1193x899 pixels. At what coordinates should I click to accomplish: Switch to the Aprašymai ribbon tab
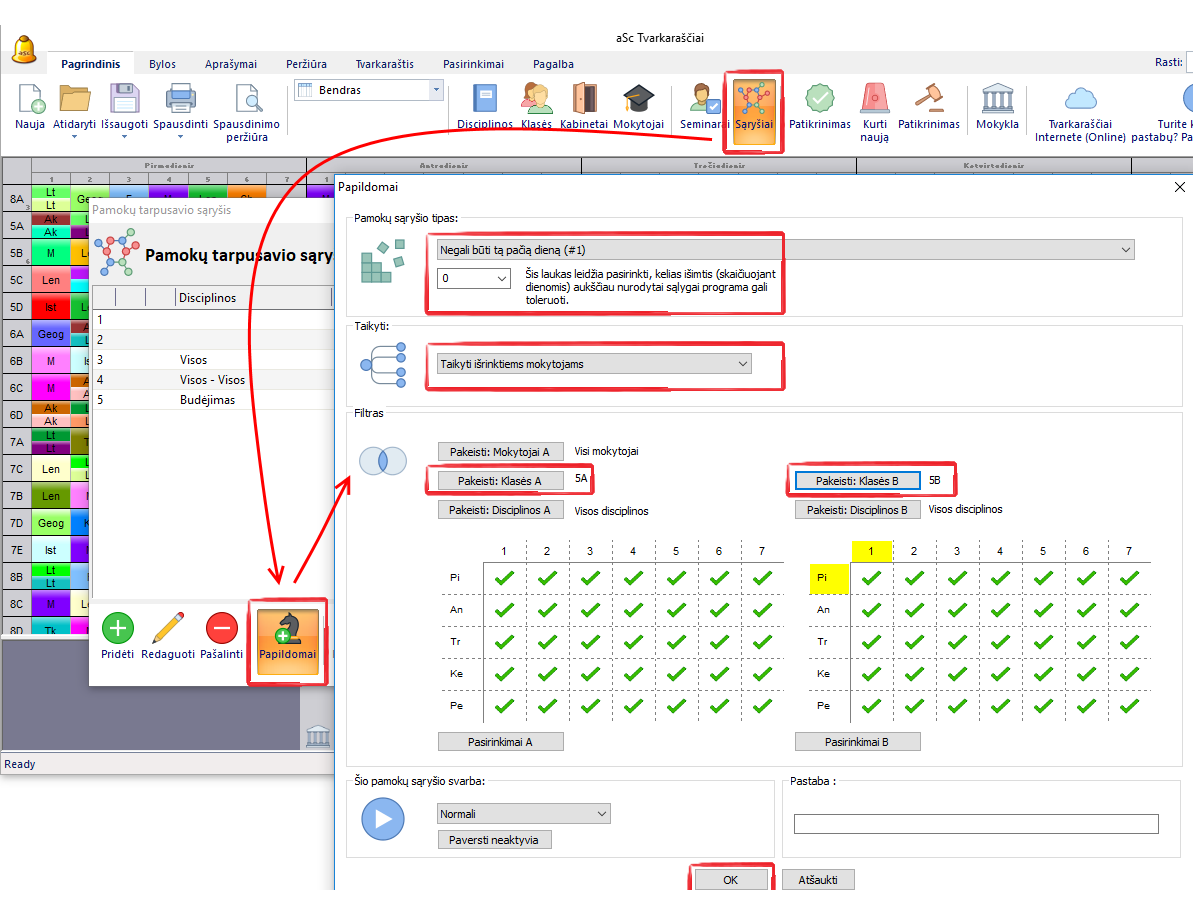tap(230, 64)
